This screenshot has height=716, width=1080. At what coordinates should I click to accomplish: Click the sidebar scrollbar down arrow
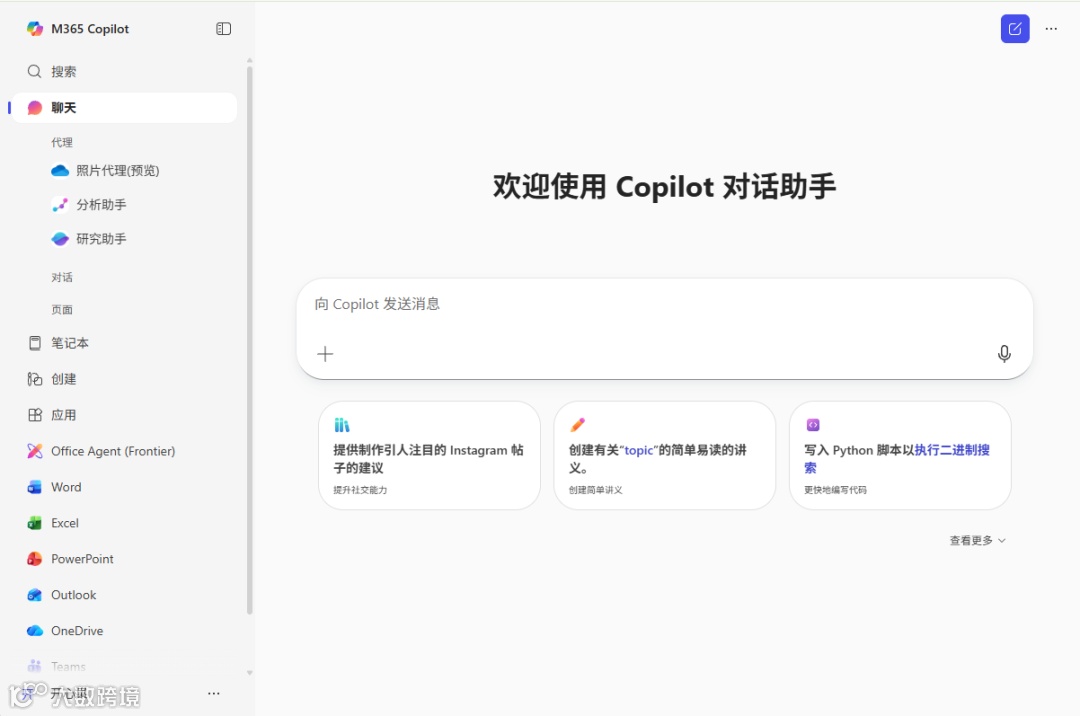pos(249,673)
